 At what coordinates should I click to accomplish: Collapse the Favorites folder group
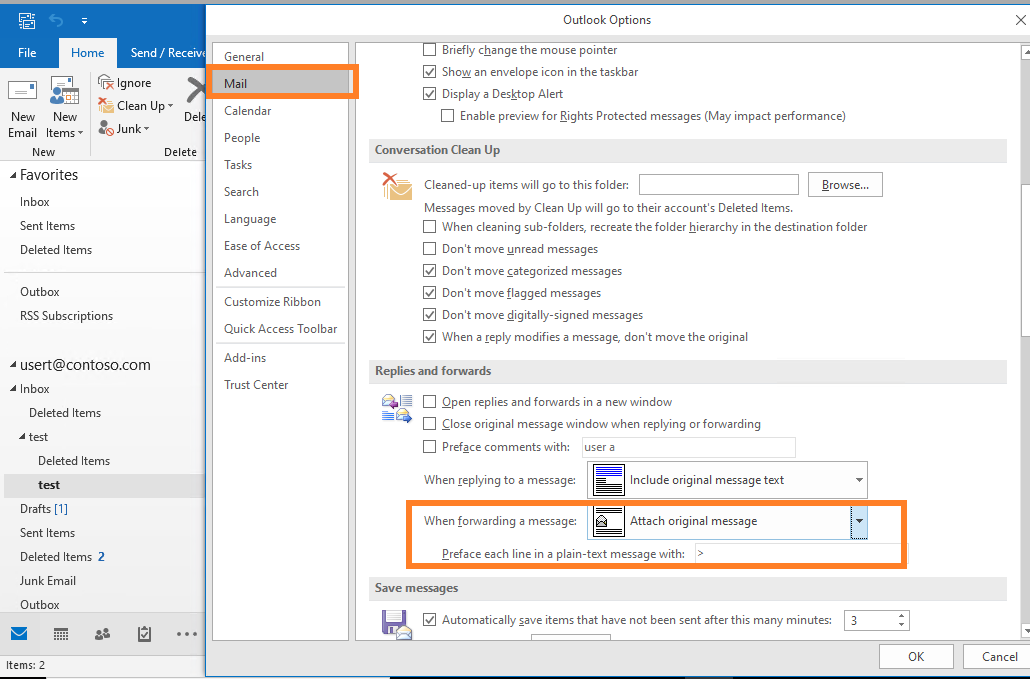(13, 175)
